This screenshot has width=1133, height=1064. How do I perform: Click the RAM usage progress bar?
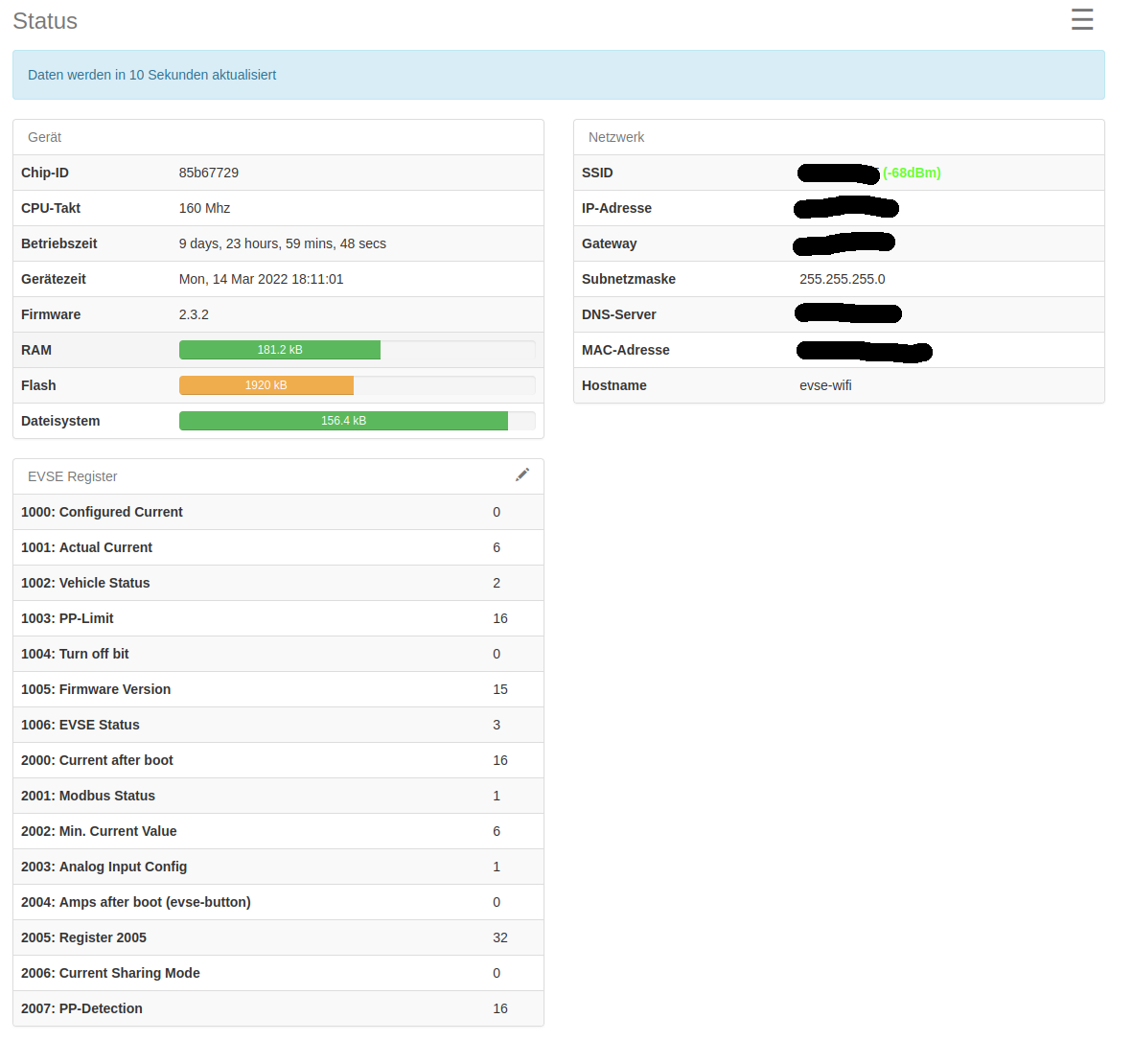357,350
